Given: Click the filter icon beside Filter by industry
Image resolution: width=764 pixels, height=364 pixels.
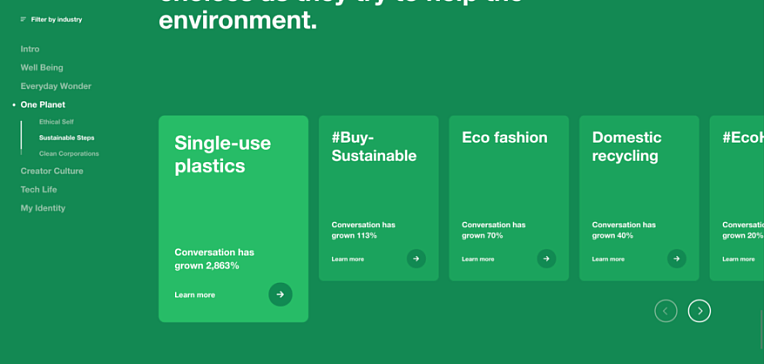Looking at the screenshot, I should tap(23, 19).
